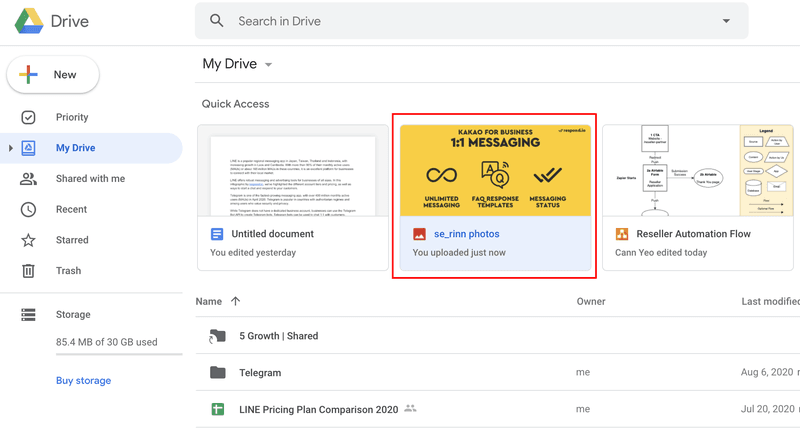800x433 pixels.
Task: Click the Reseller Automation Flow title
Action: coord(693,234)
